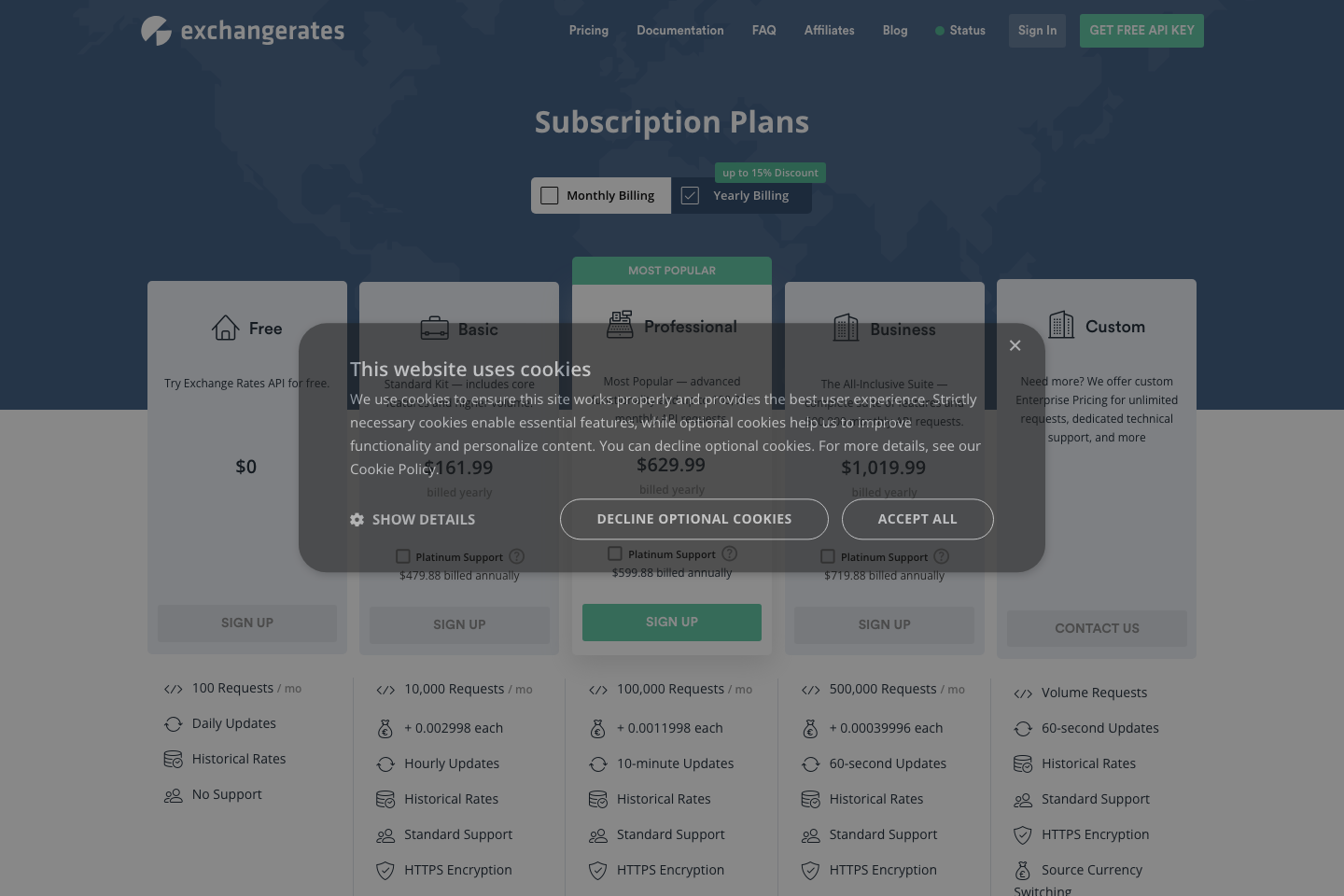
Task: Click the Platinum Support help icon under Professional
Action: click(x=729, y=553)
